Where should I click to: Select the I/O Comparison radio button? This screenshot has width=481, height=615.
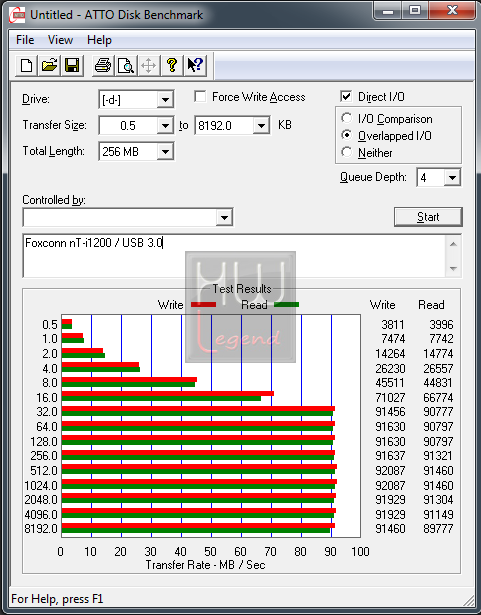click(347, 118)
